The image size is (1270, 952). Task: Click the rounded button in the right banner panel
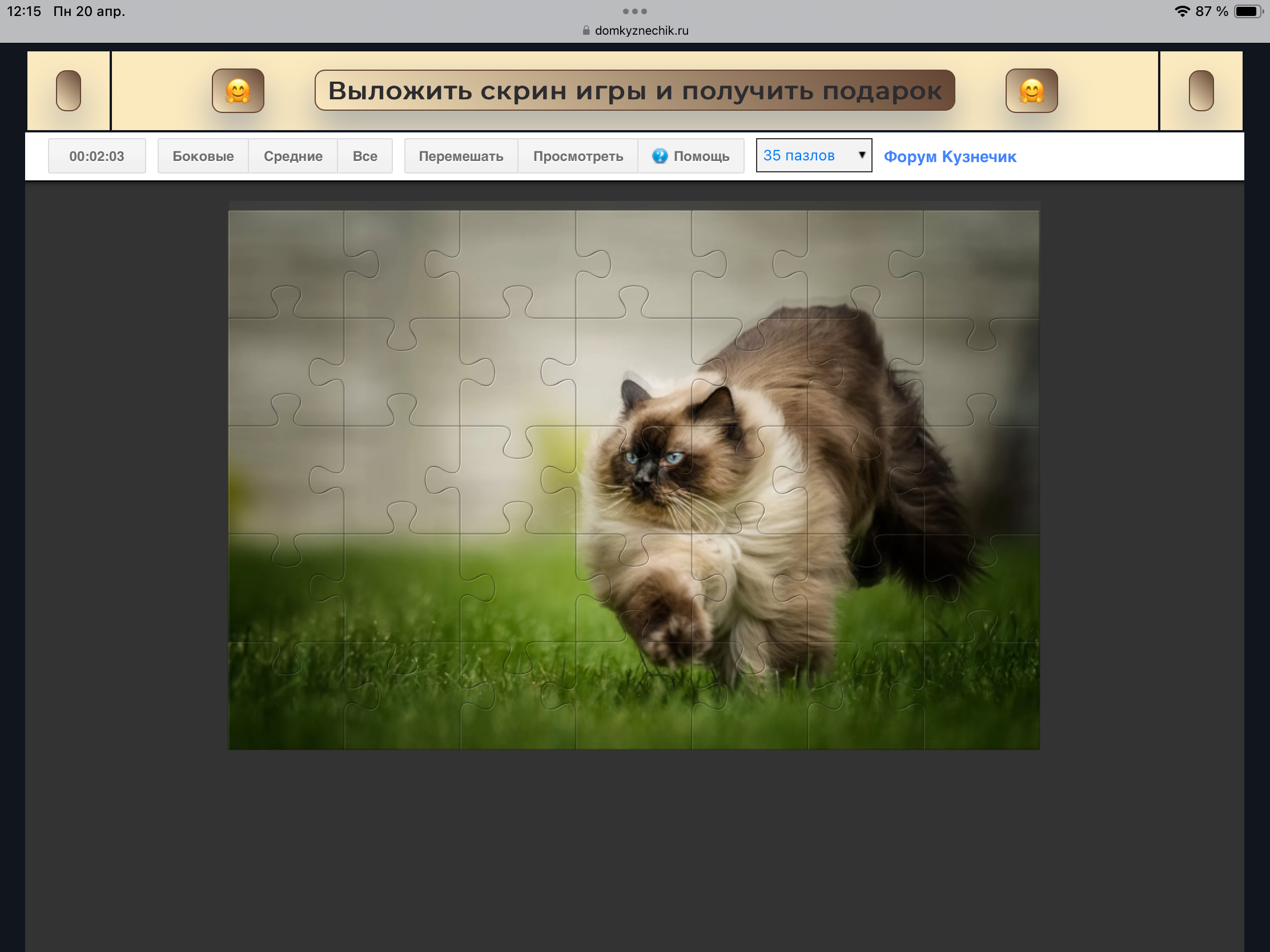coord(1200,91)
